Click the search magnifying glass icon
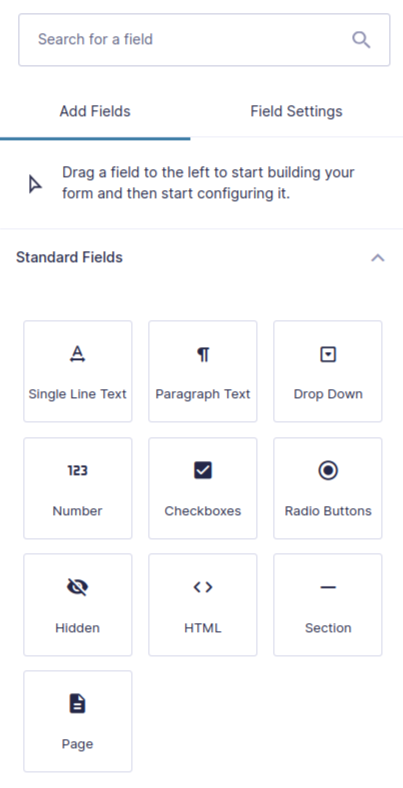Screen dimensions: 403x788 (361, 39)
